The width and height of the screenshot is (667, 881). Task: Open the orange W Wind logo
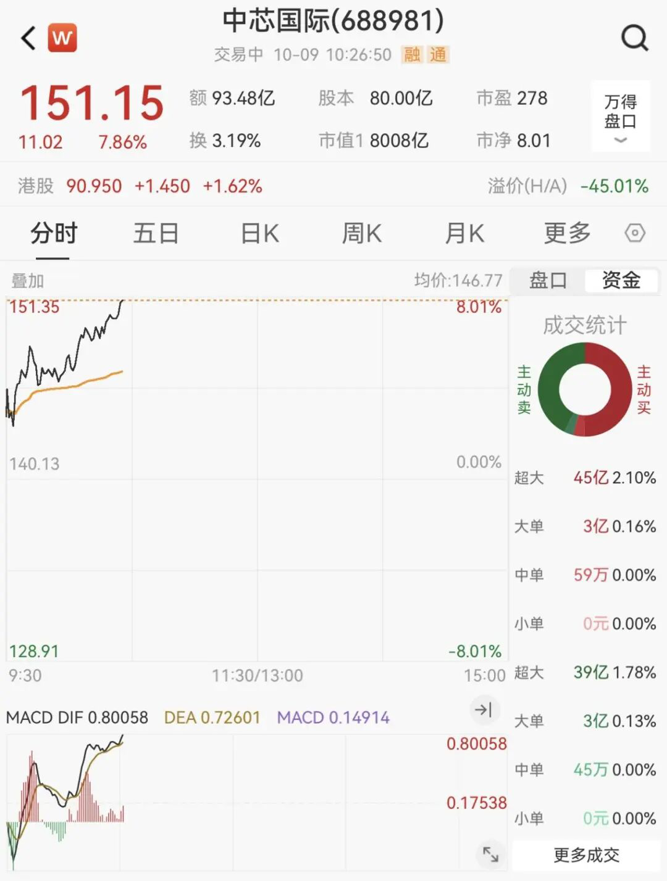62,39
